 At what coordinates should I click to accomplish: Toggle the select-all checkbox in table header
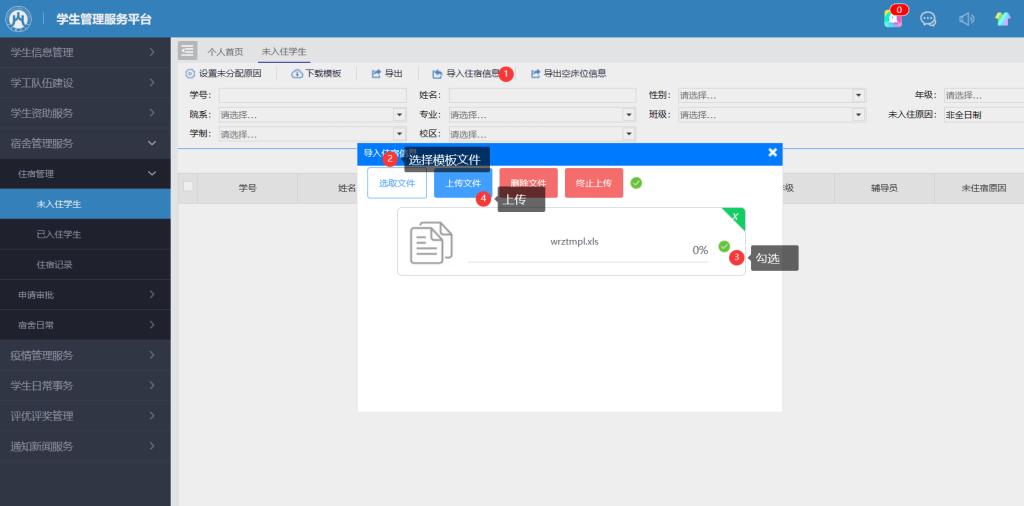[187, 187]
